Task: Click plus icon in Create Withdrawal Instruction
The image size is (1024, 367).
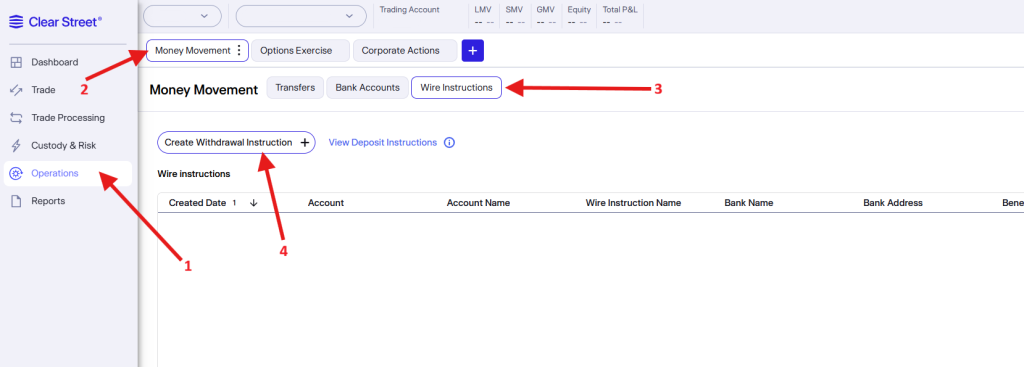Action: pyautogui.click(x=304, y=142)
